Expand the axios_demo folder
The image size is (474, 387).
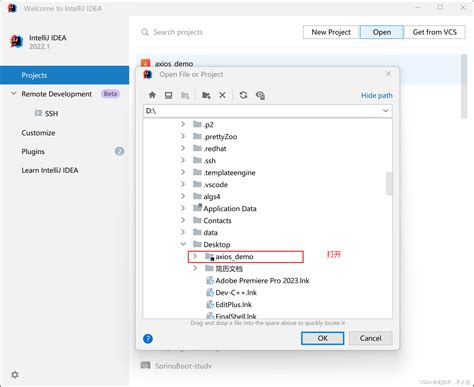195,256
